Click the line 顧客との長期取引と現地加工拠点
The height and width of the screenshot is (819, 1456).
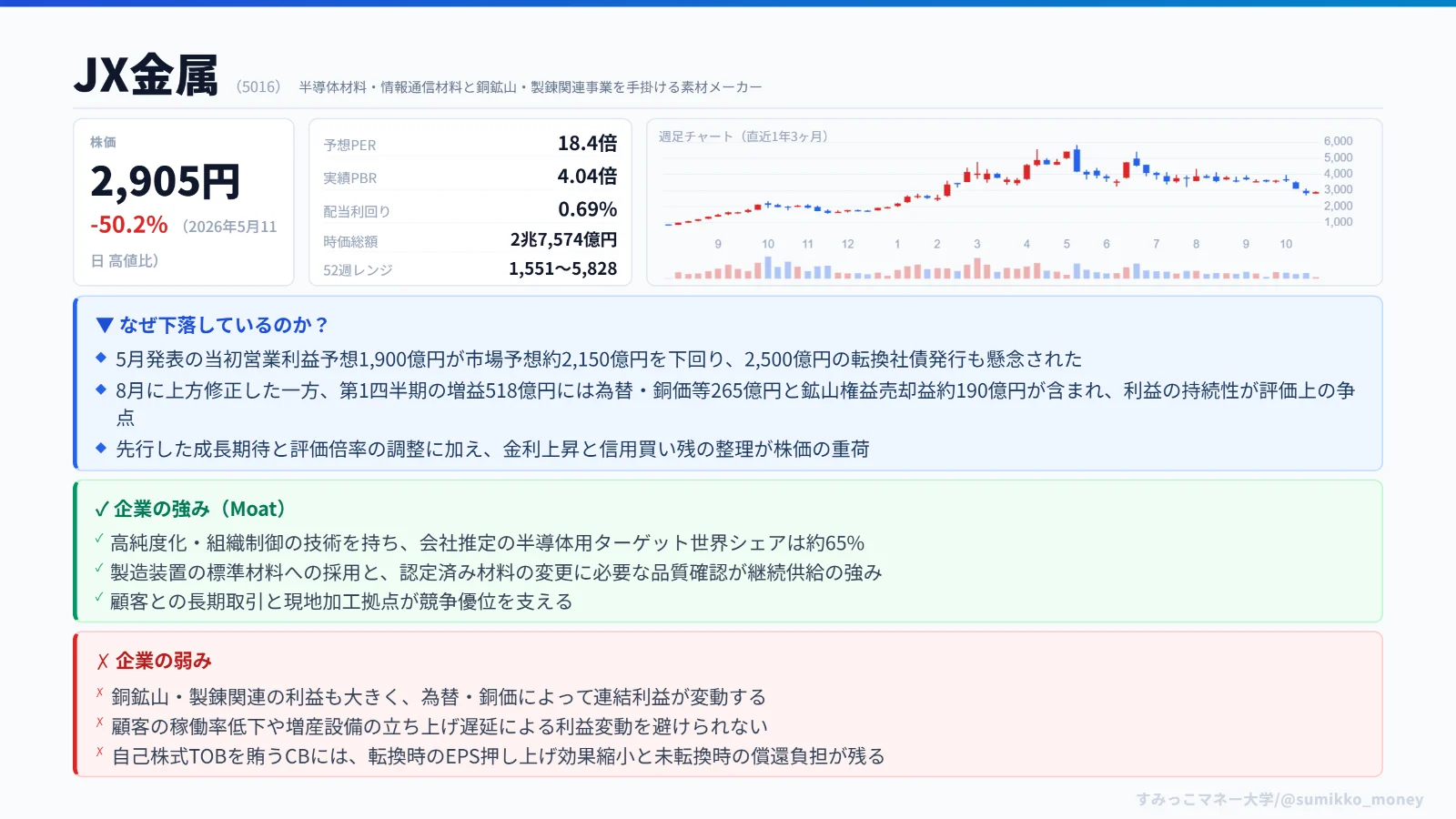341,602
